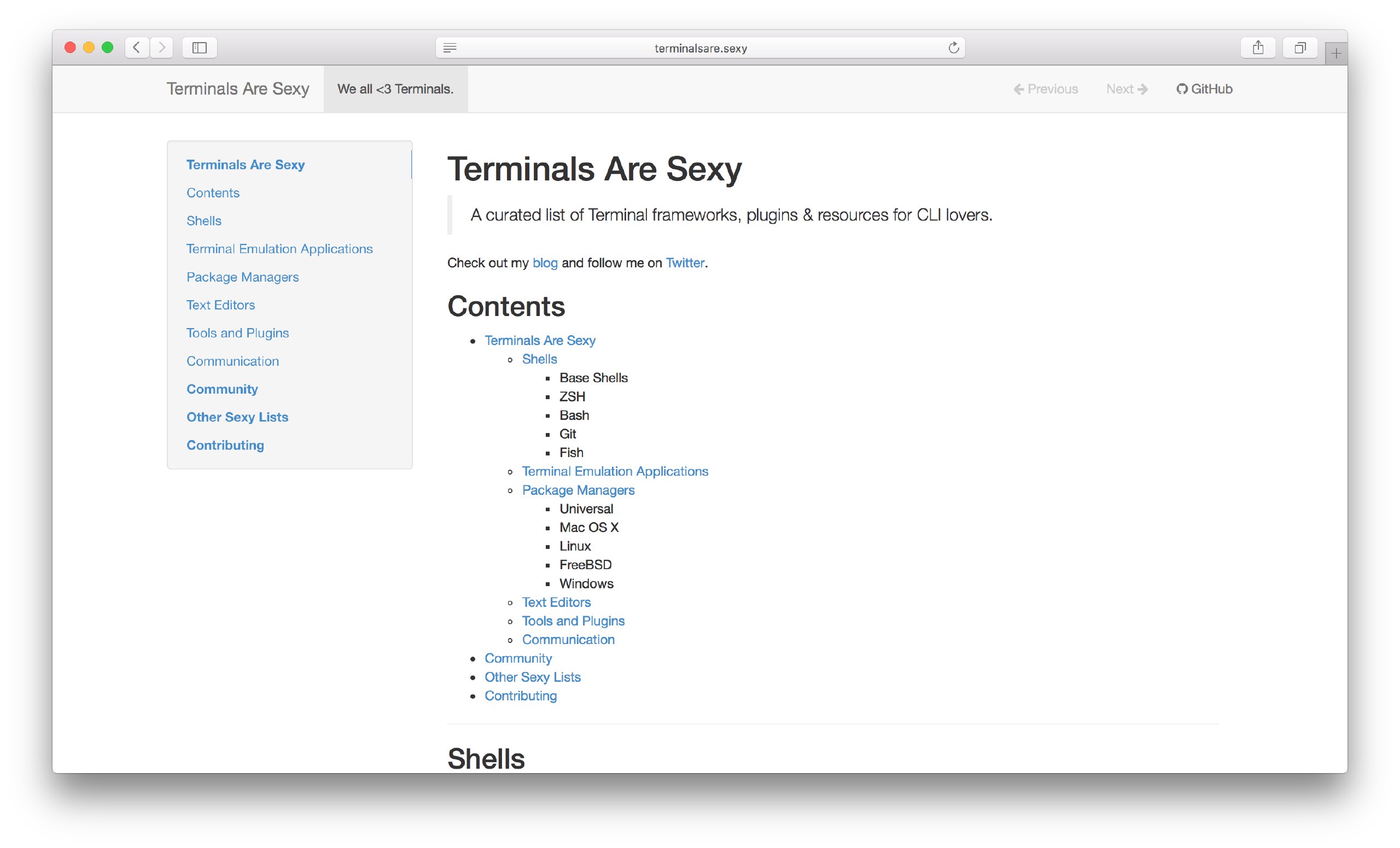
Task: Follow the 'blog' hyperlink
Action: click(545, 263)
